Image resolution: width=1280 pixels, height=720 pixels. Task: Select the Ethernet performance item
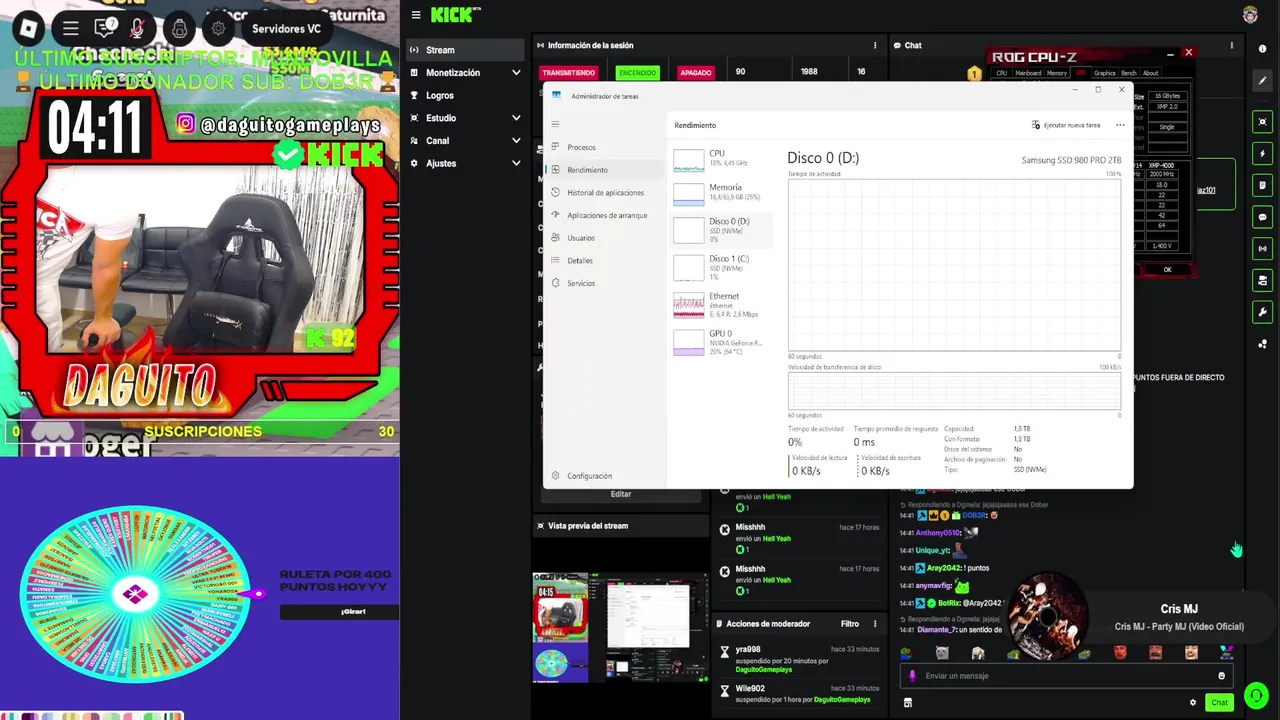(x=720, y=305)
